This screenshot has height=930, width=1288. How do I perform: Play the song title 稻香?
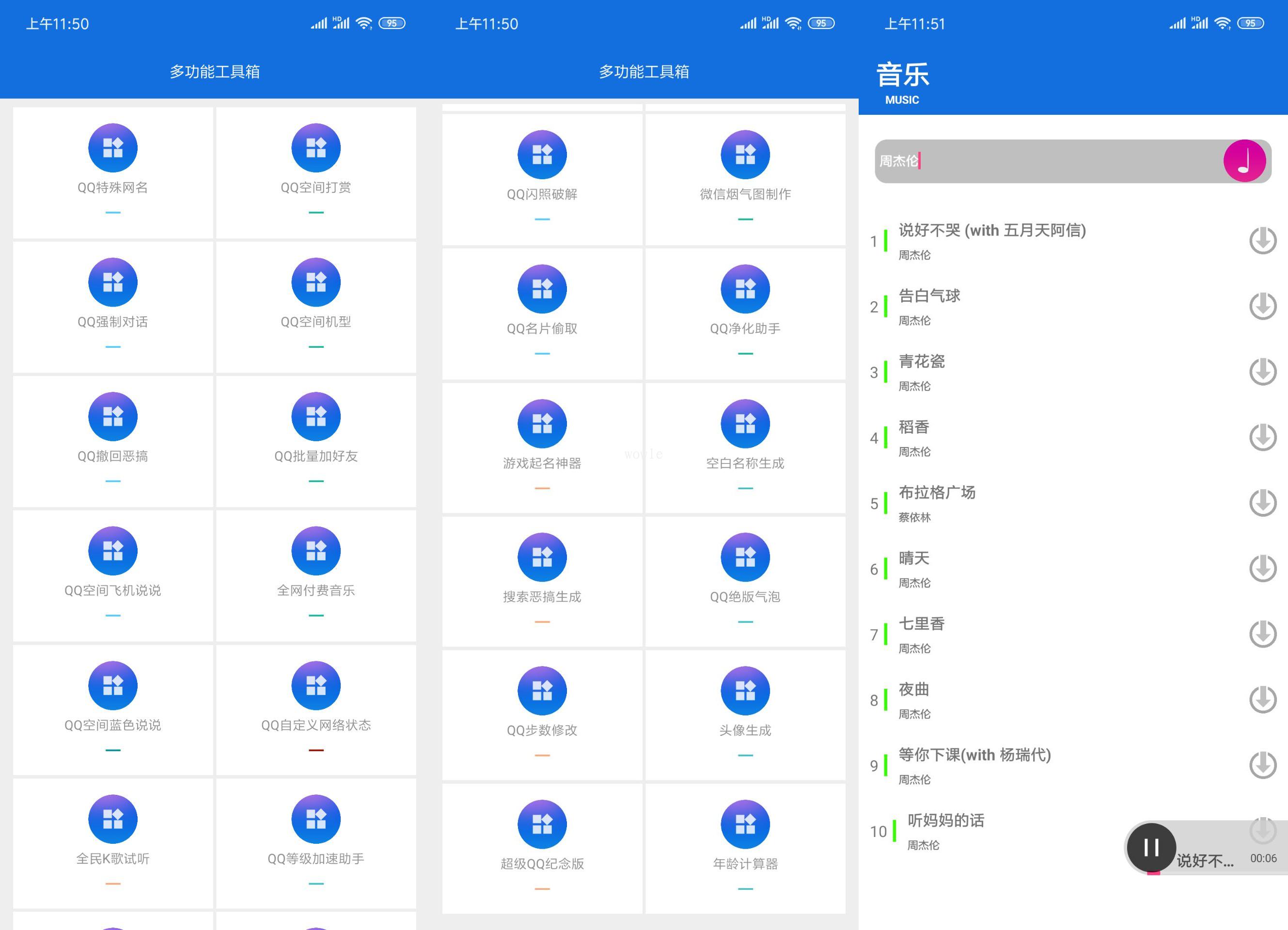click(x=914, y=427)
